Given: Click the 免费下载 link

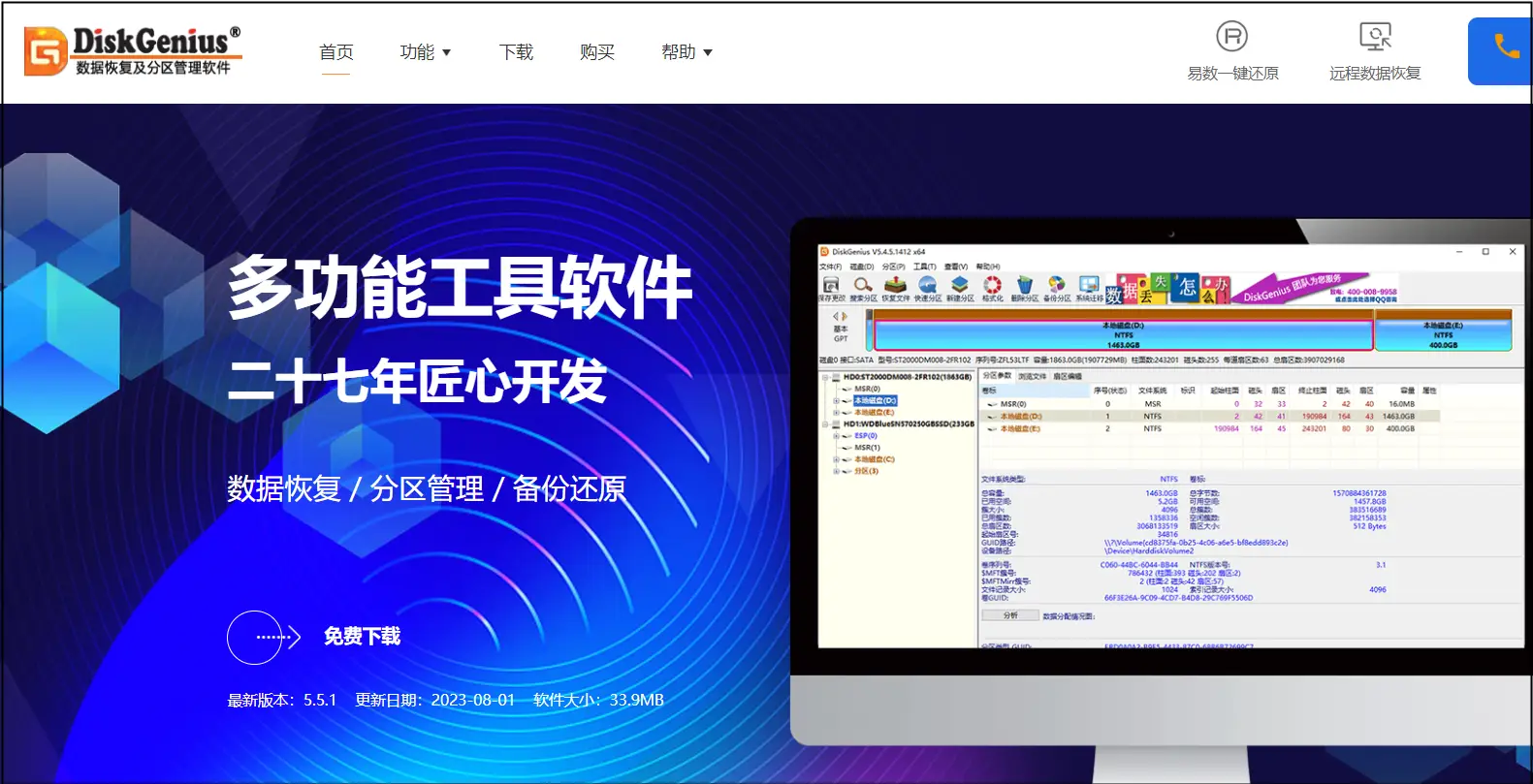Looking at the screenshot, I should pyautogui.click(x=362, y=637).
